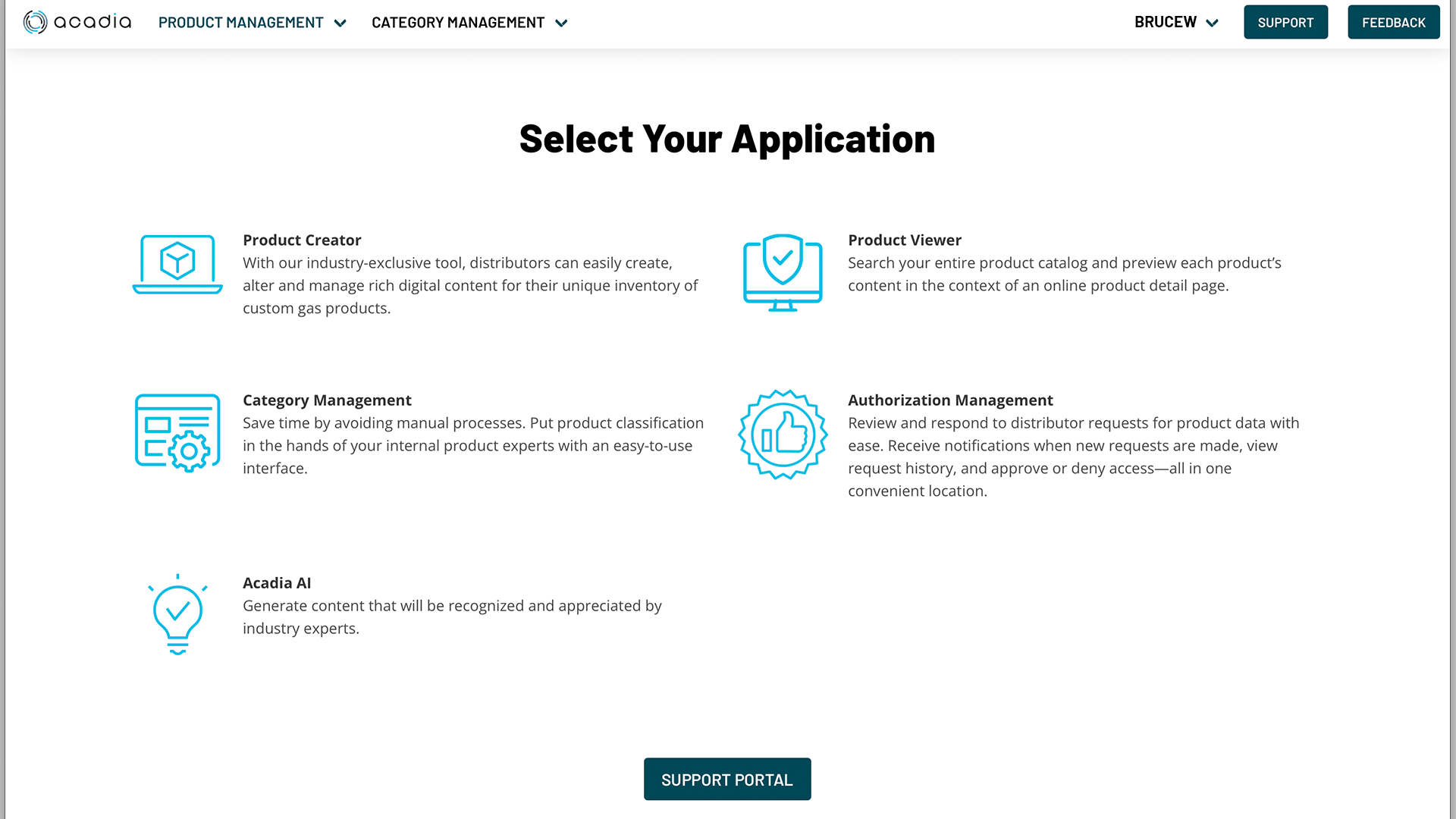Open the Product Management nav menu
1456x819 pixels.
click(x=252, y=23)
